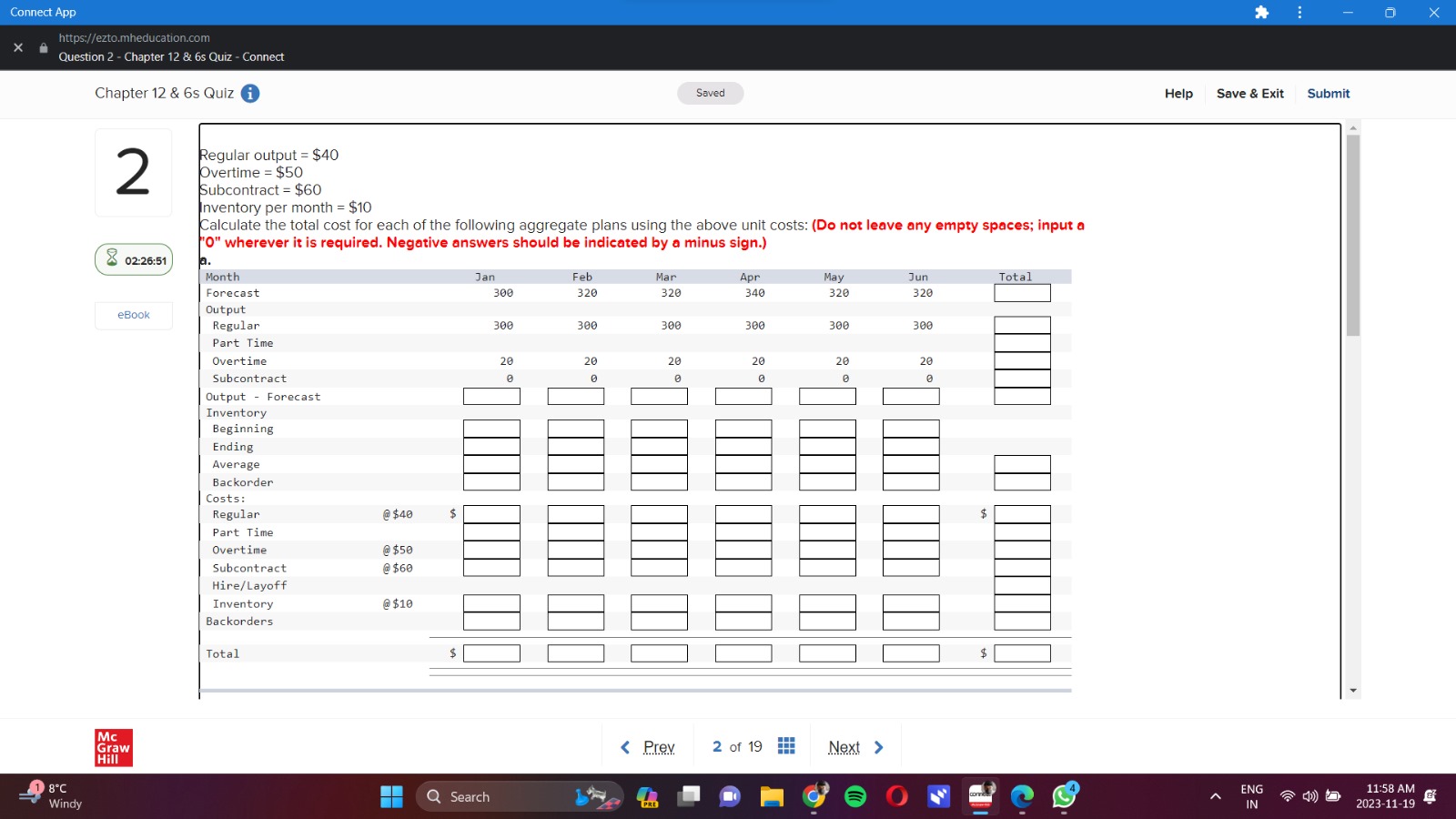Select the Forecast Total input field
Screen dimensions: 1456x819
click(x=1022, y=293)
